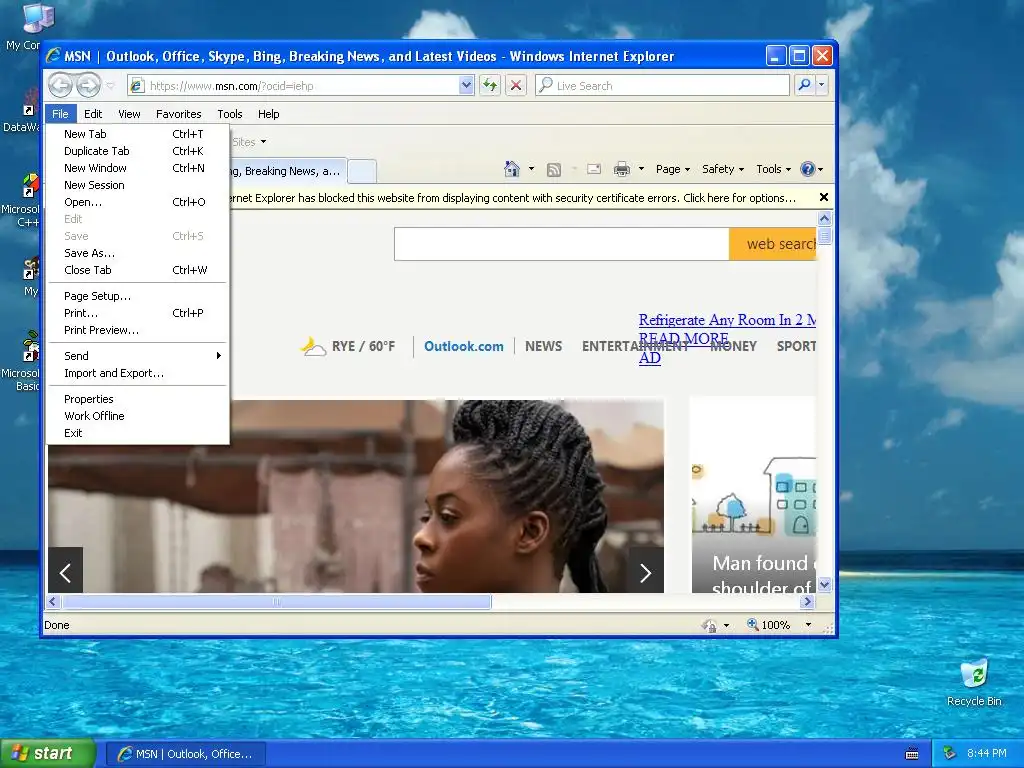Open the Help menu in menu bar
The image size is (1024, 768).
tap(268, 114)
